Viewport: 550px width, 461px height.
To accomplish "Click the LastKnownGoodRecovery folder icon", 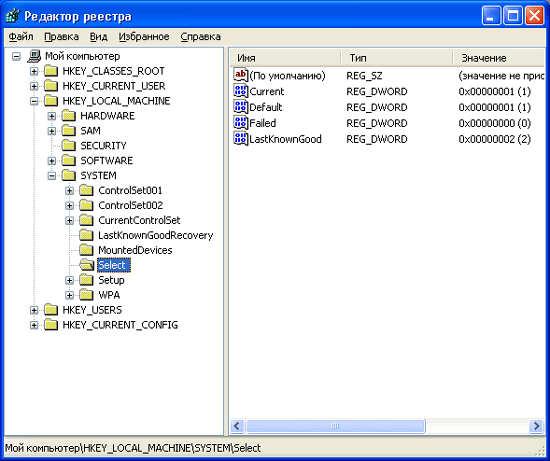I will pyautogui.click(x=86, y=235).
